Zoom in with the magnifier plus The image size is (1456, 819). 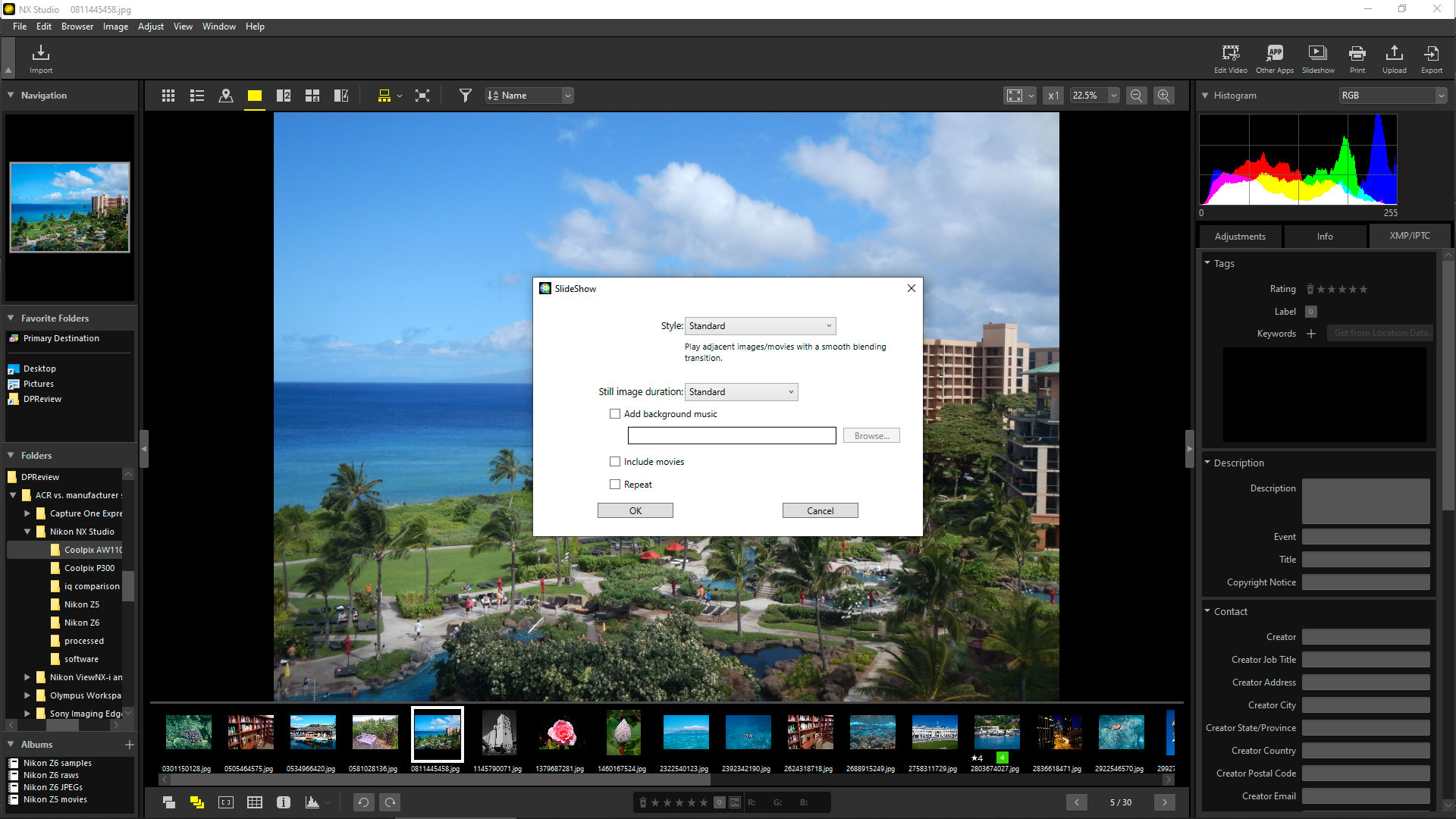[1164, 96]
